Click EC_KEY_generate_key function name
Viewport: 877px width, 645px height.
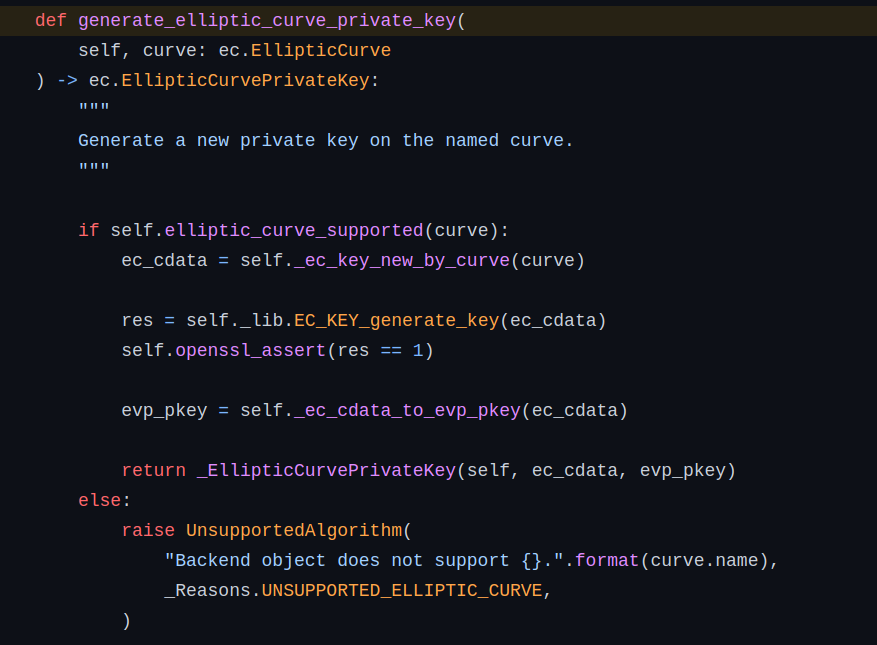(397, 321)
